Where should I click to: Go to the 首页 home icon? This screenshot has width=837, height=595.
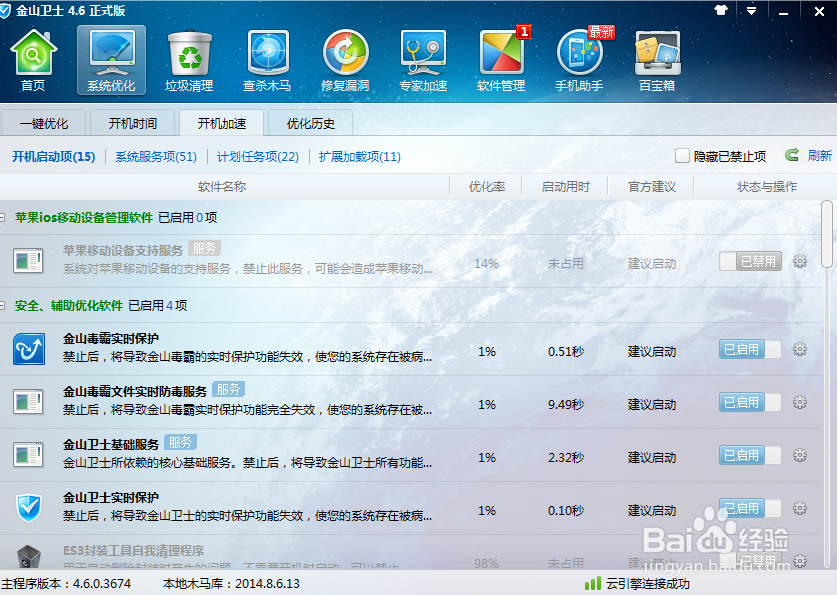tap(33, 60)
